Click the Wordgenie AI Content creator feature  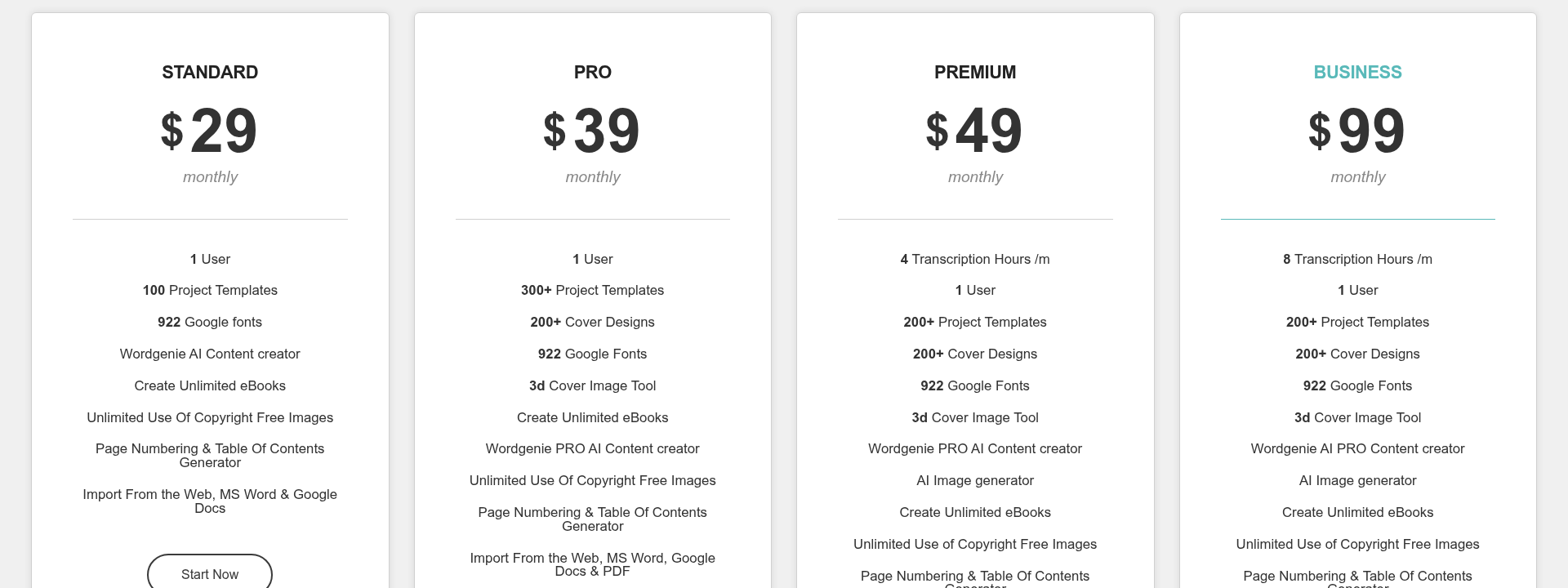[210, 354]
